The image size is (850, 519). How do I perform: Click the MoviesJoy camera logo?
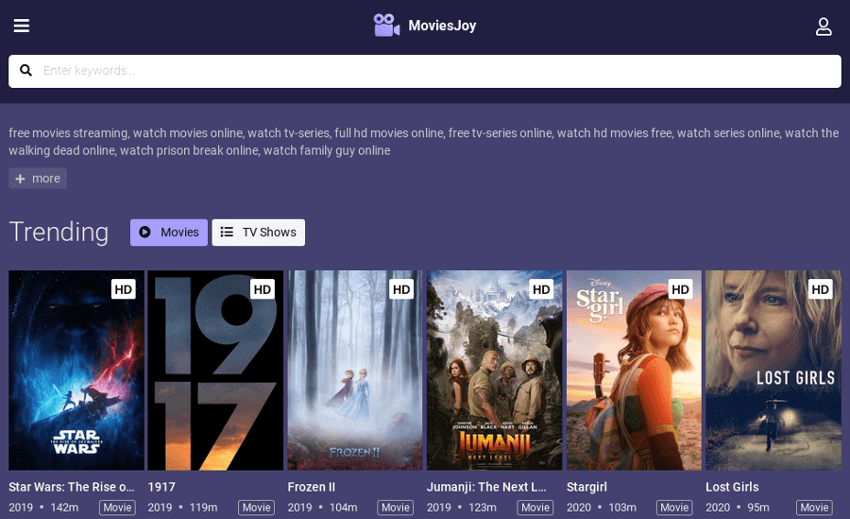pyautogui.click(x=387, y=25)
